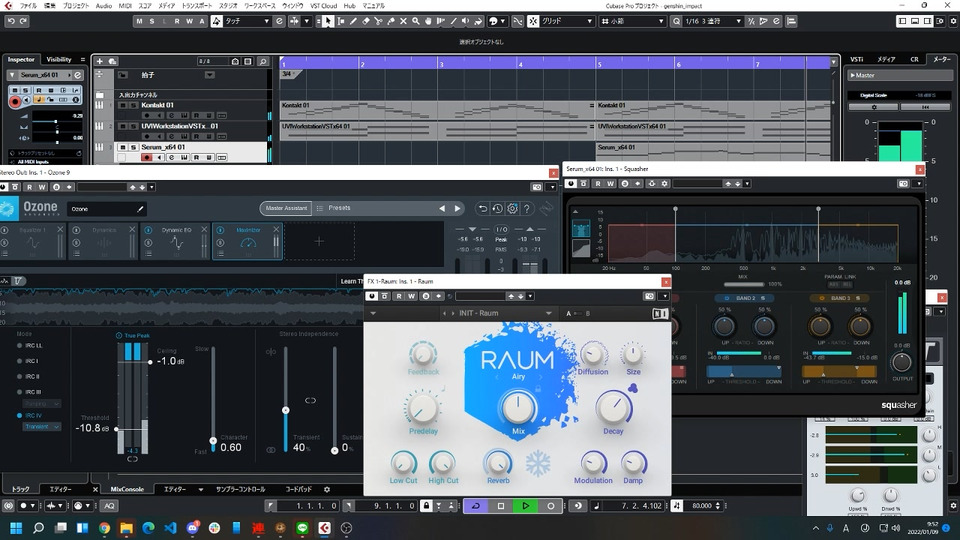Open the LINE app in taskbar
960x540 pixels.
[x=302, y=528]
